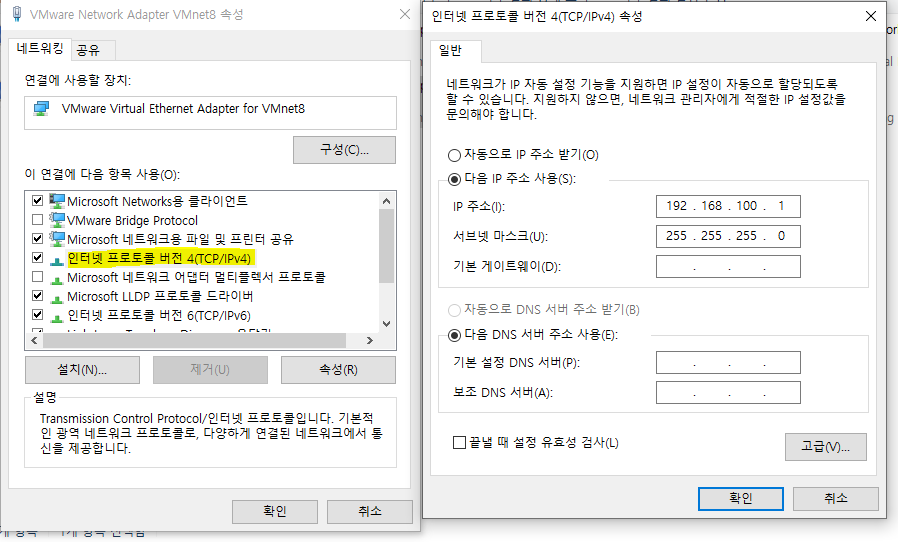Close the IPv4 properties dialog

pos(871,16)
